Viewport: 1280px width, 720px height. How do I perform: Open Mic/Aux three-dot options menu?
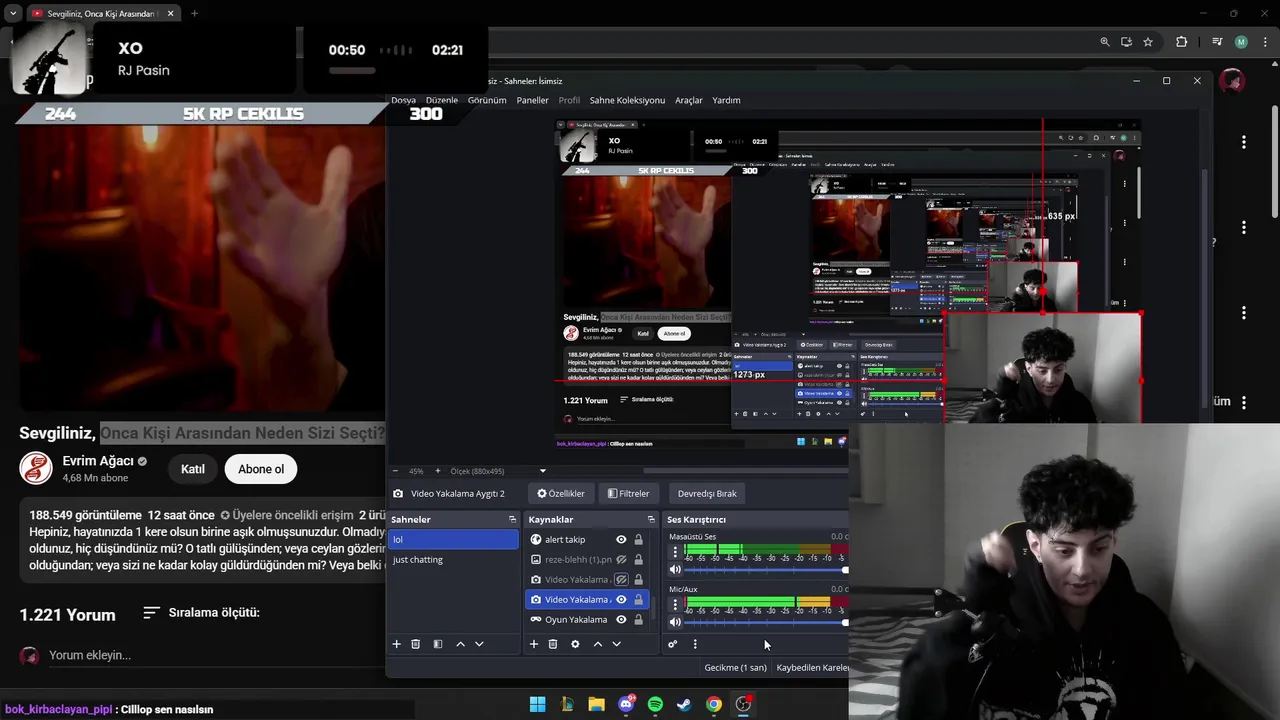675,603
